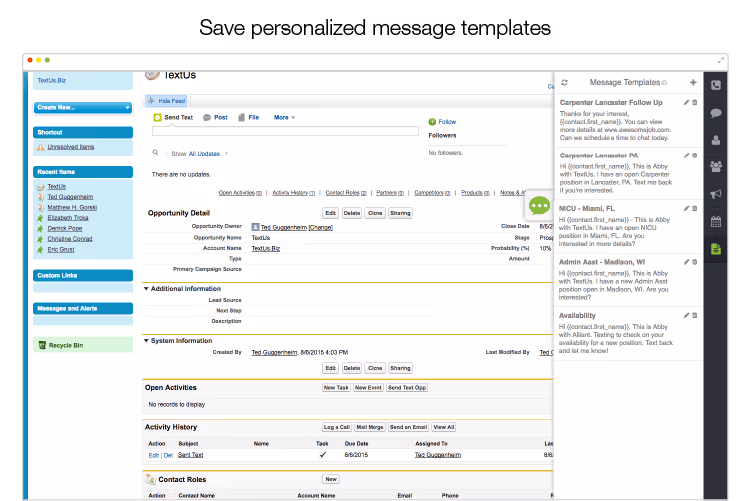This screenshot has width=751, height=501.
Task: Click the New button in Contact Roles
Action: point(331,479)
